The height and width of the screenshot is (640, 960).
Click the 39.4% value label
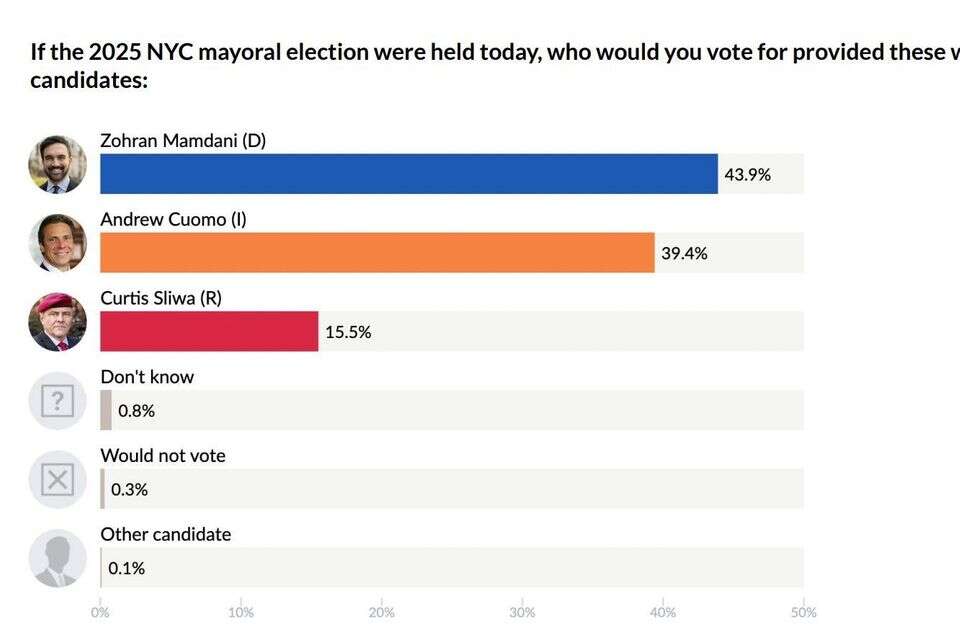[x=684, y=254]
